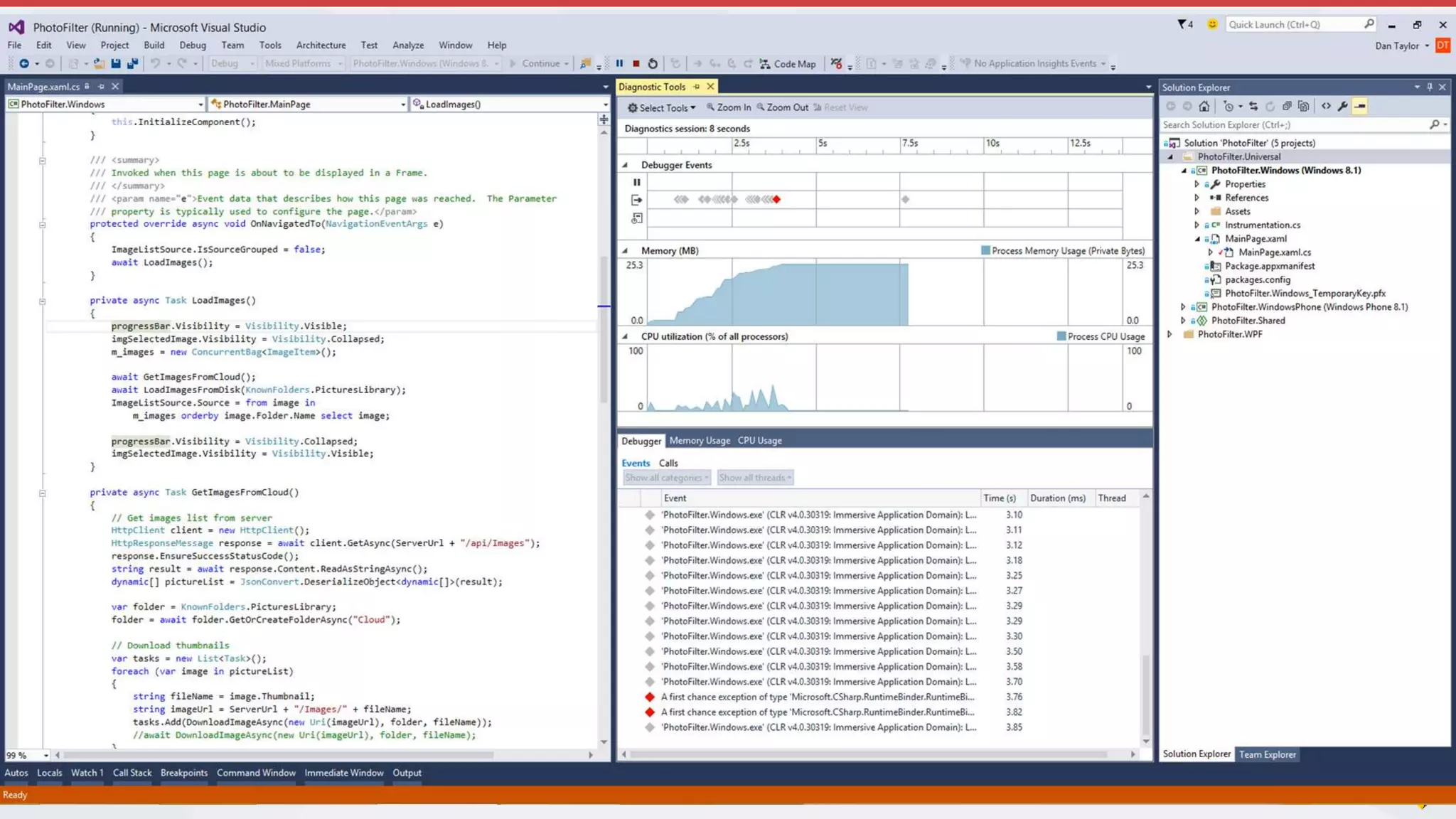Open the Analyze menu
The height and width of the screenshot is (819, 1456).
pos(408,45)
